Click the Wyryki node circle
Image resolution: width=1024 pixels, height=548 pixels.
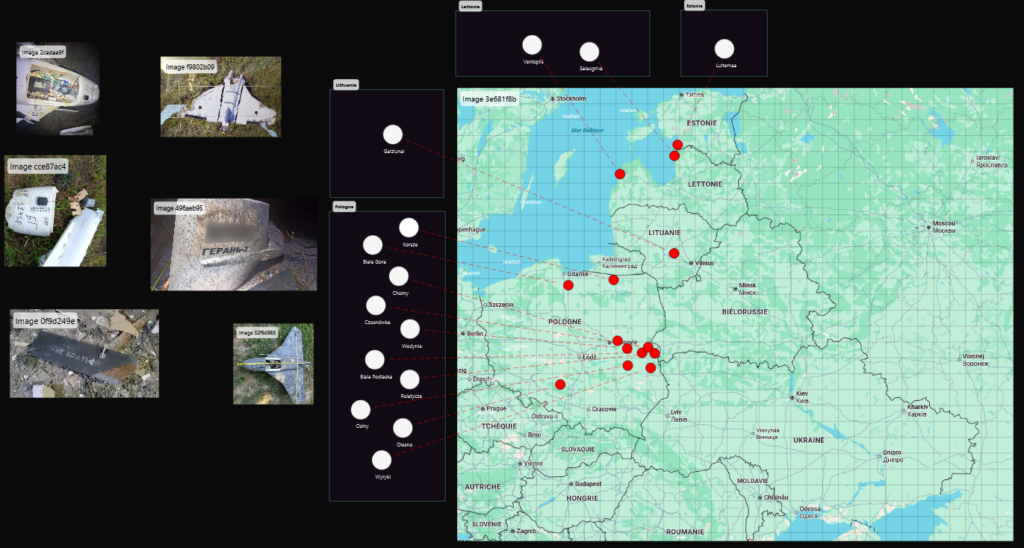pyautogui.click(x=381, y=460)
